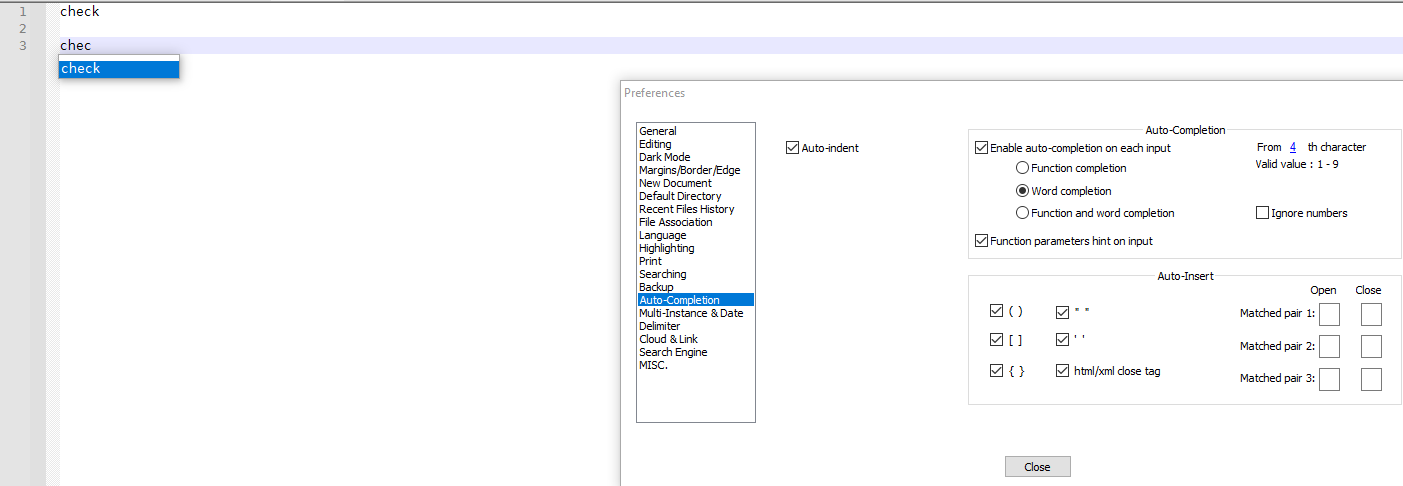This screenshot has width=1403, height=486.
Task: Toggle Ignore numbers checkbox
Action: pos(1262,213)
